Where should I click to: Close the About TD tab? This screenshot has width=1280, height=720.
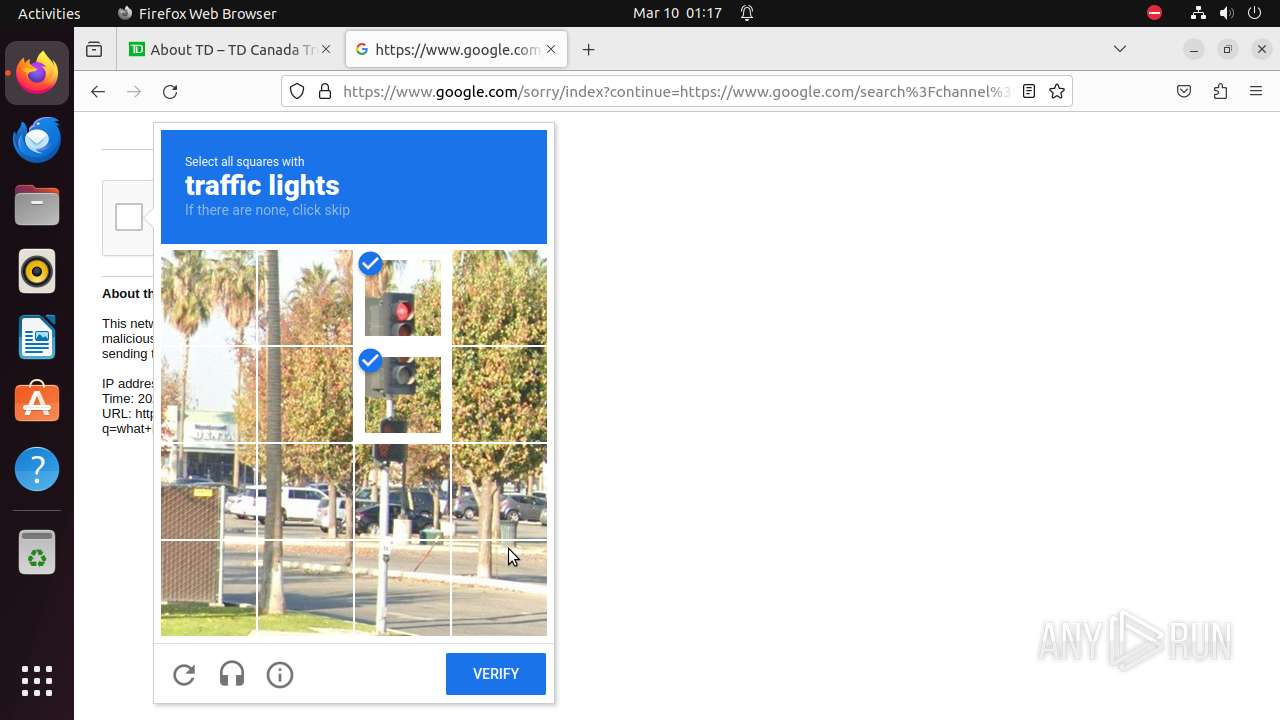pyautogui.click(x=325, y=49)
